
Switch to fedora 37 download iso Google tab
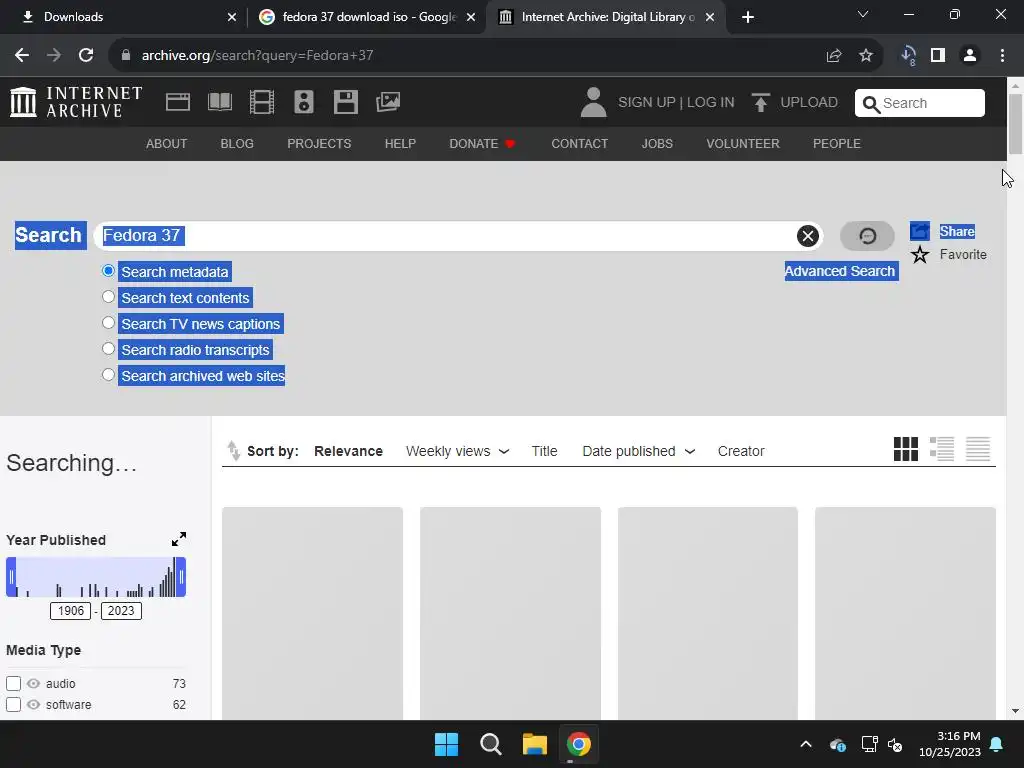click(369, 17)
